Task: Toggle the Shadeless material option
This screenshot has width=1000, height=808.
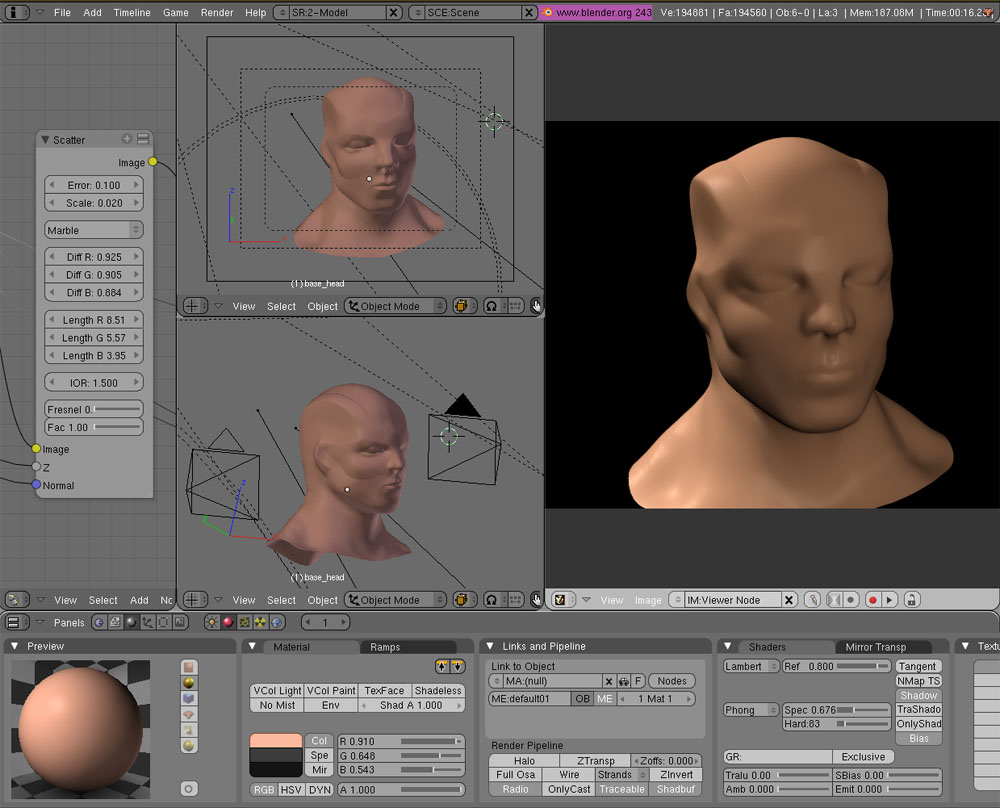Action: [438, 690]
